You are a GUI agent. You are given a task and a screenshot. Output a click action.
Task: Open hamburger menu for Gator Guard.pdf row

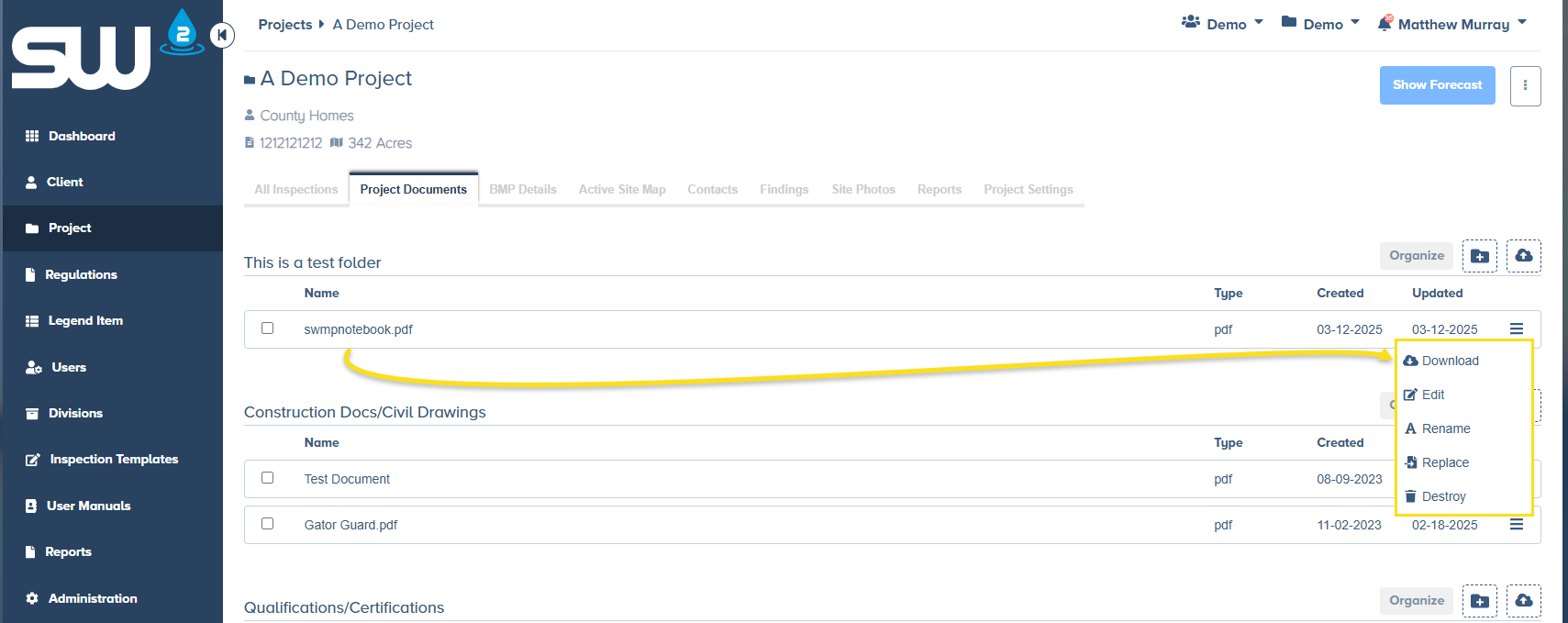point(1516,525)
